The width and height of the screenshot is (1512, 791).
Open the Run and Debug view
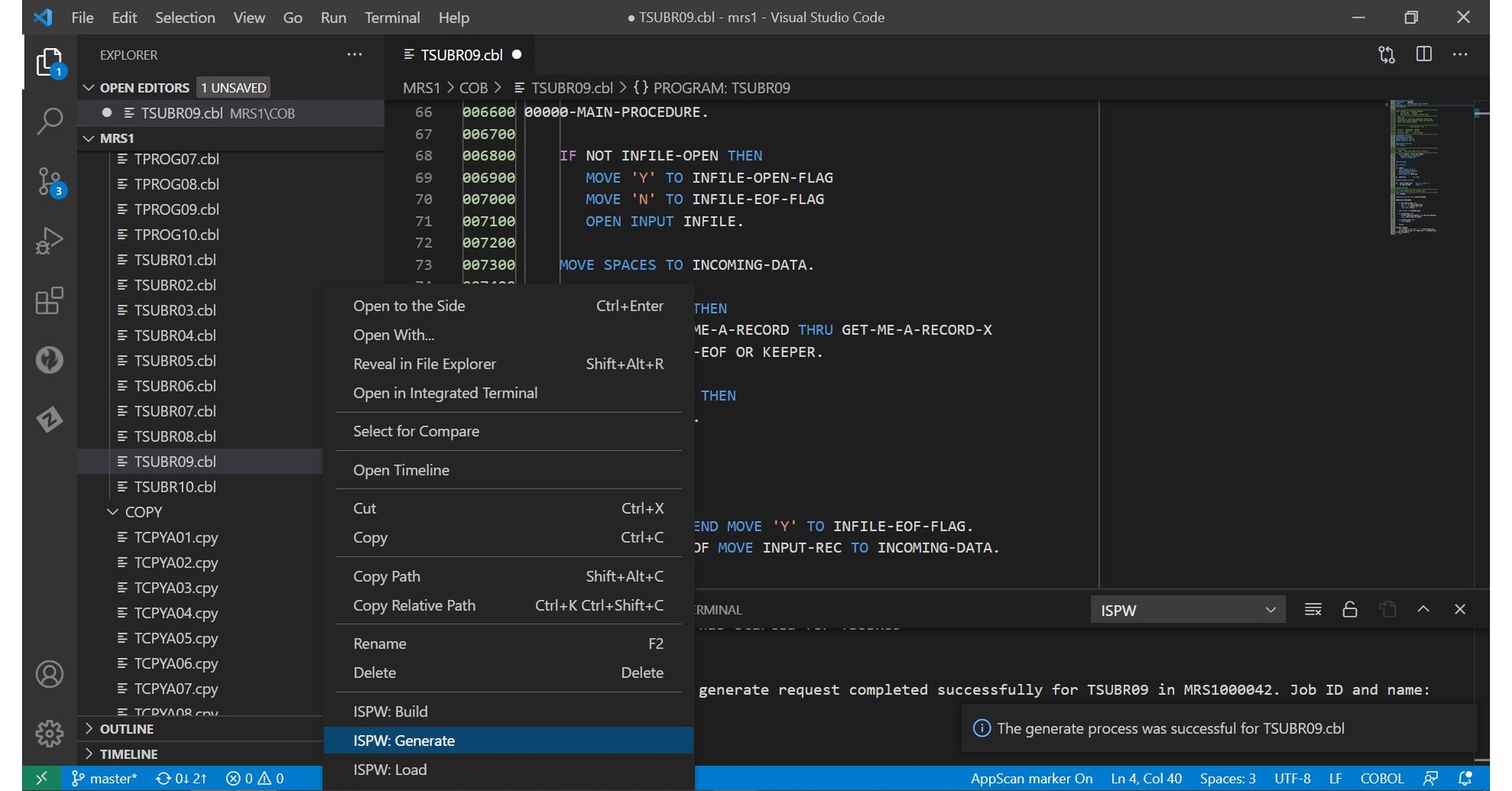(x=49, y=241)
